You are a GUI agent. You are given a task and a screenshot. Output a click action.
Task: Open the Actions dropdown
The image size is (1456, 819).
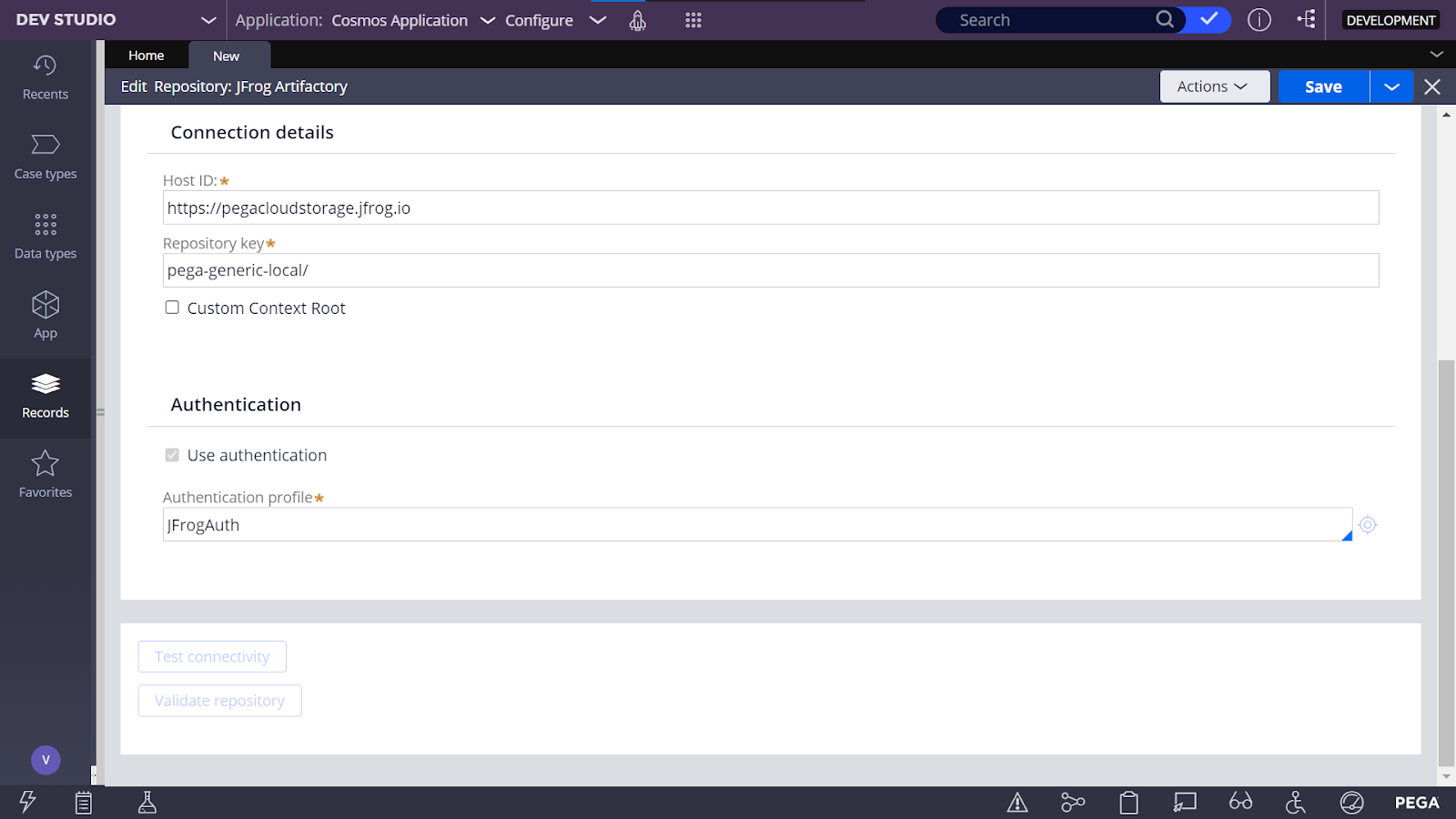pyautogui.click(x=1215, y=86)
